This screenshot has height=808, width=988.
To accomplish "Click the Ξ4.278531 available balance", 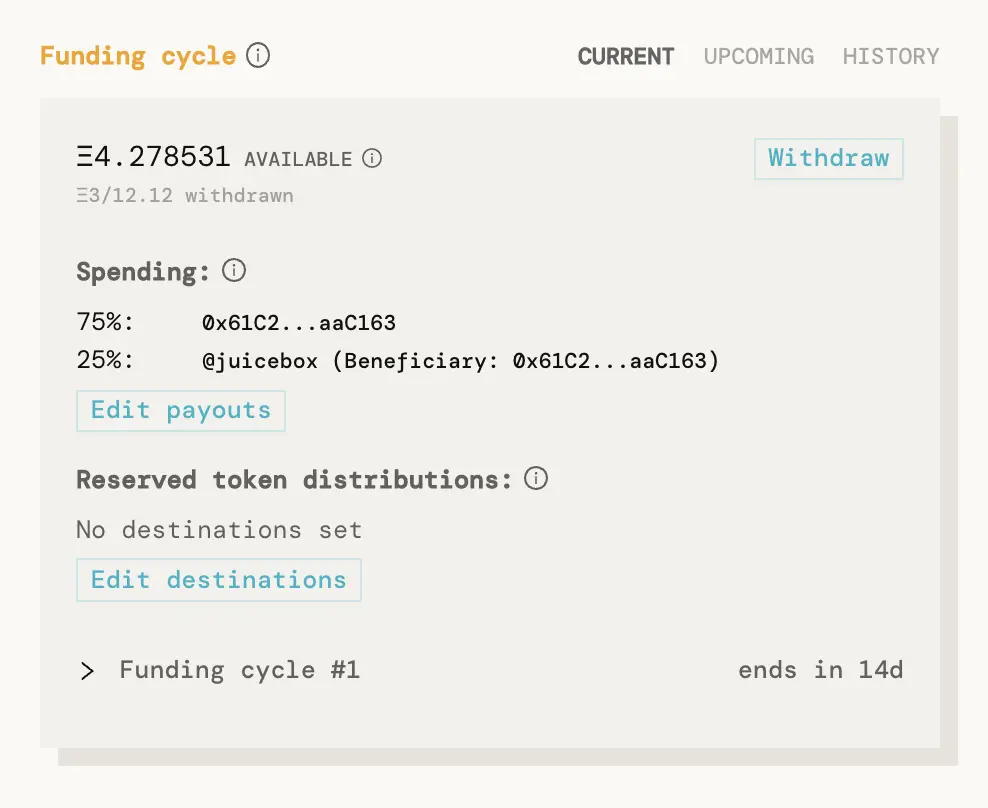I will 154,158.
